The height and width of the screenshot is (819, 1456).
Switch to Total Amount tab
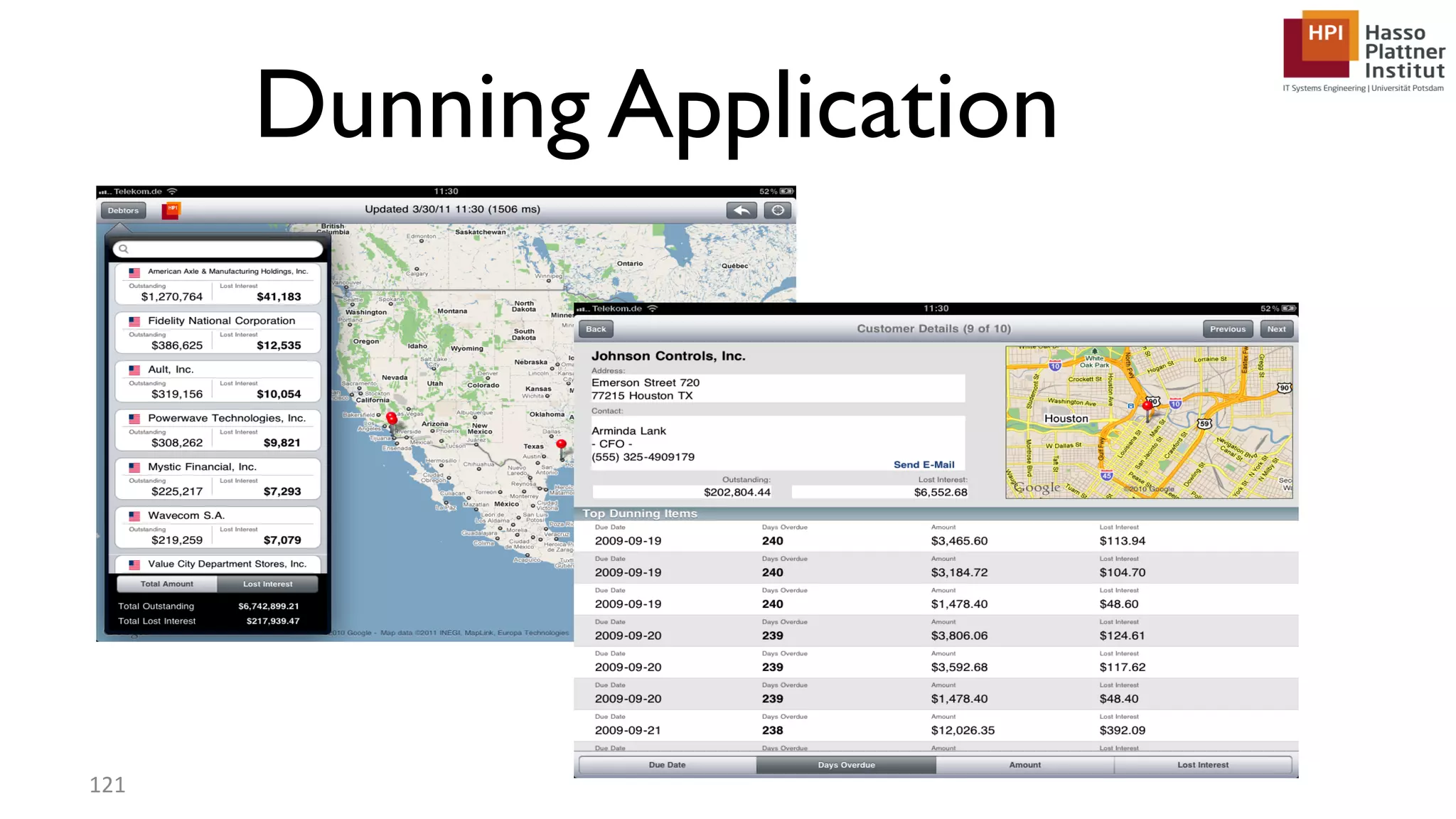point(167,584)
